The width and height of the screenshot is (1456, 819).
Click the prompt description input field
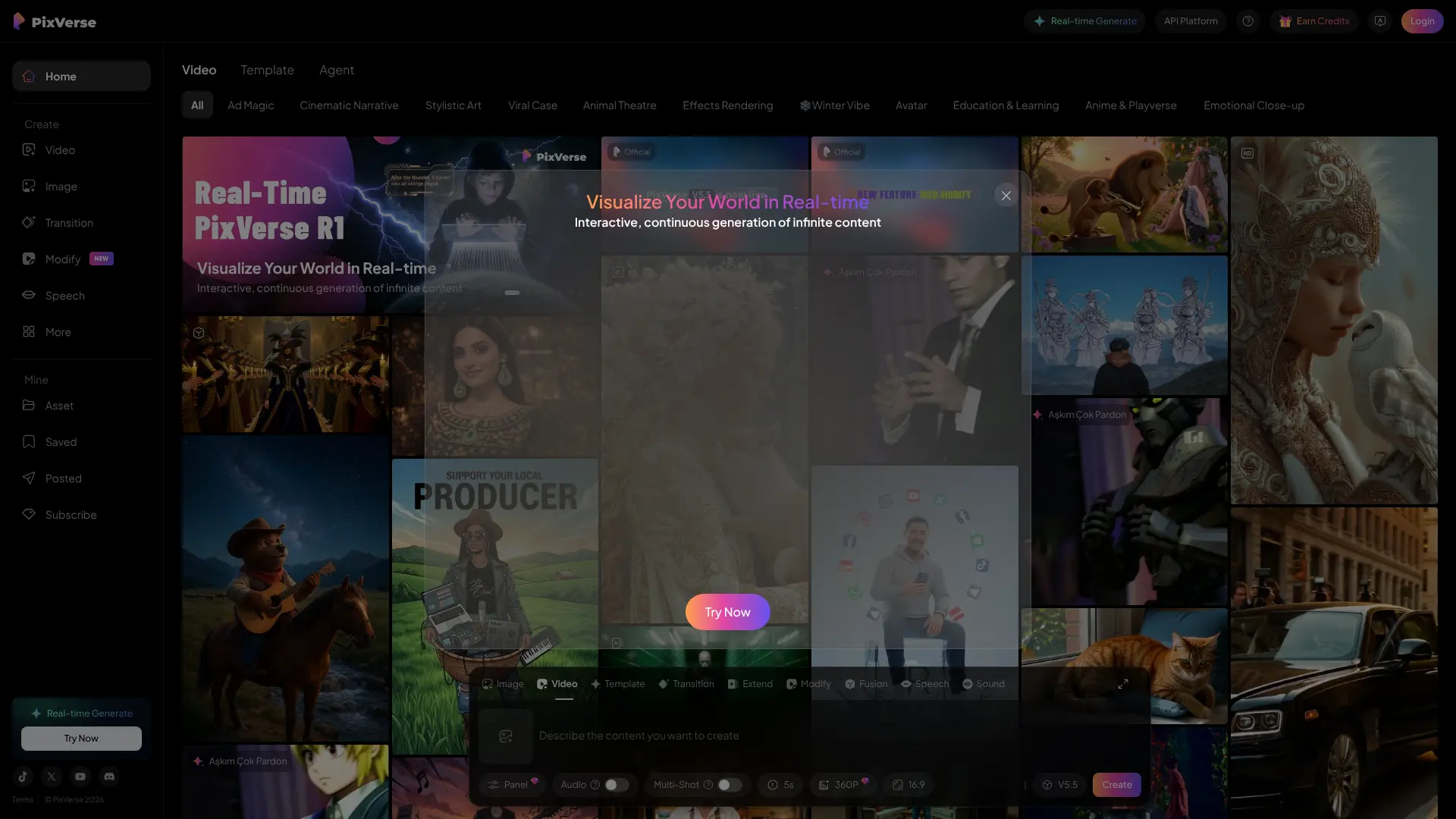(838, 736)
